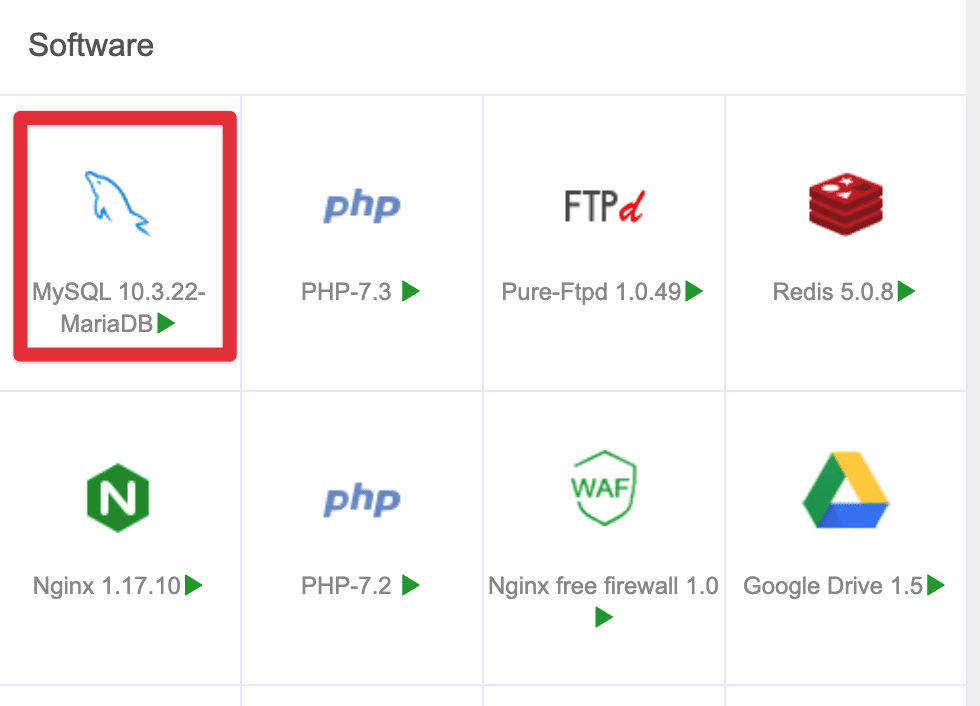Click green arrow after Google Drive 1.5

click(936, 585)
